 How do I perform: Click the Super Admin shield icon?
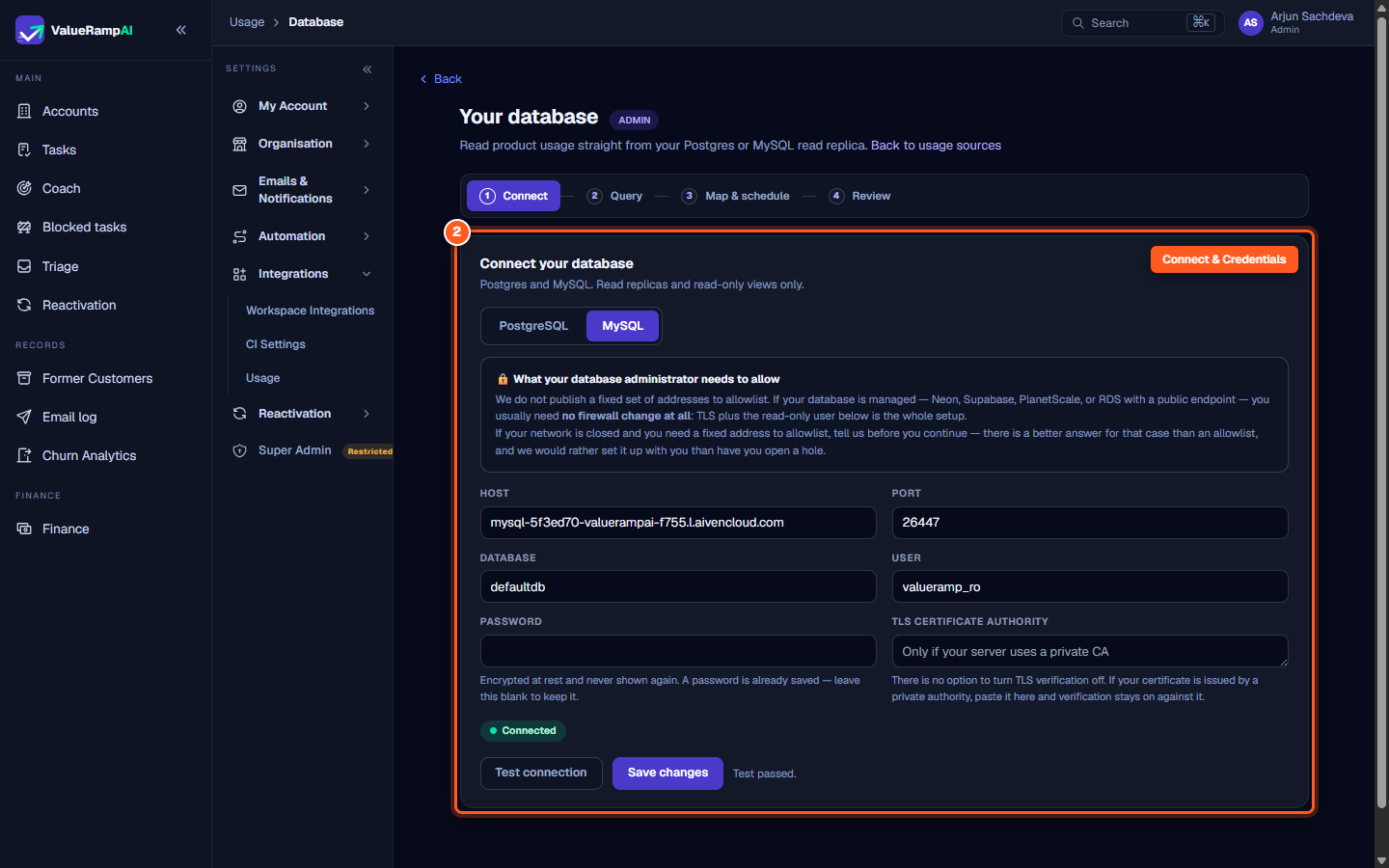(x=239, y=450)
